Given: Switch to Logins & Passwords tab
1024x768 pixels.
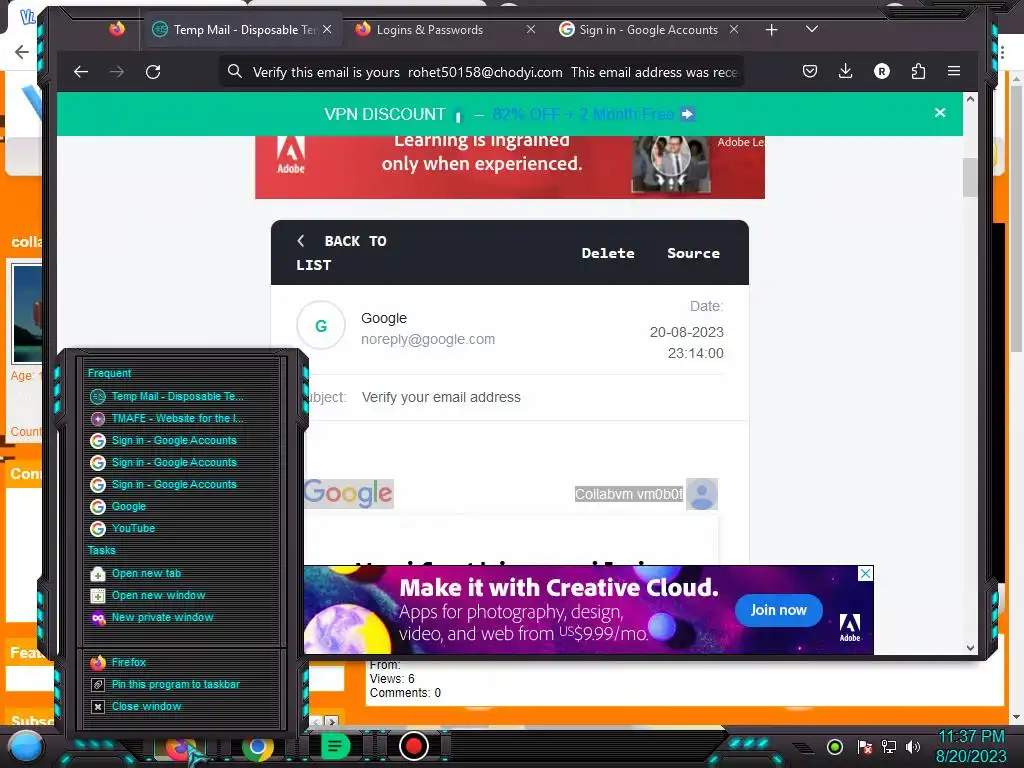Looking at the screenshot, I should pyautogui.click(x=446, y=29).
